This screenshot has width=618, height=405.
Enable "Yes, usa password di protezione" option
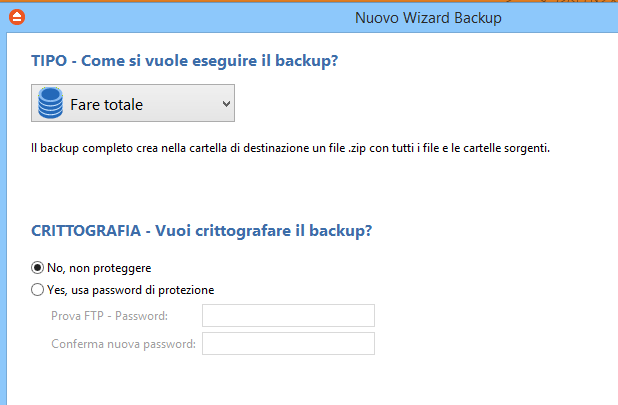(x=38, y=290)
